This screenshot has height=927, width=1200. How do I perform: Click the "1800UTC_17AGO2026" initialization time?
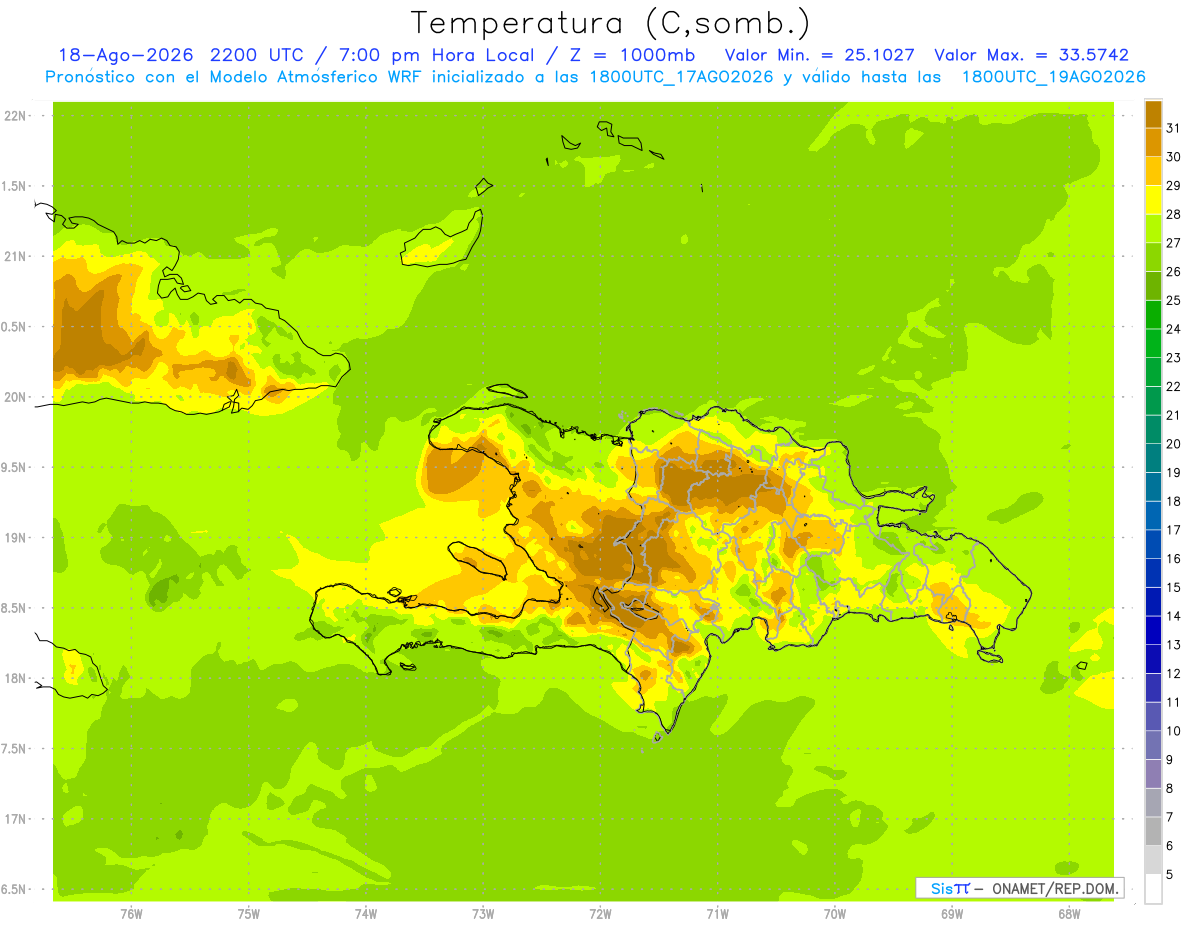click(678, 77)
